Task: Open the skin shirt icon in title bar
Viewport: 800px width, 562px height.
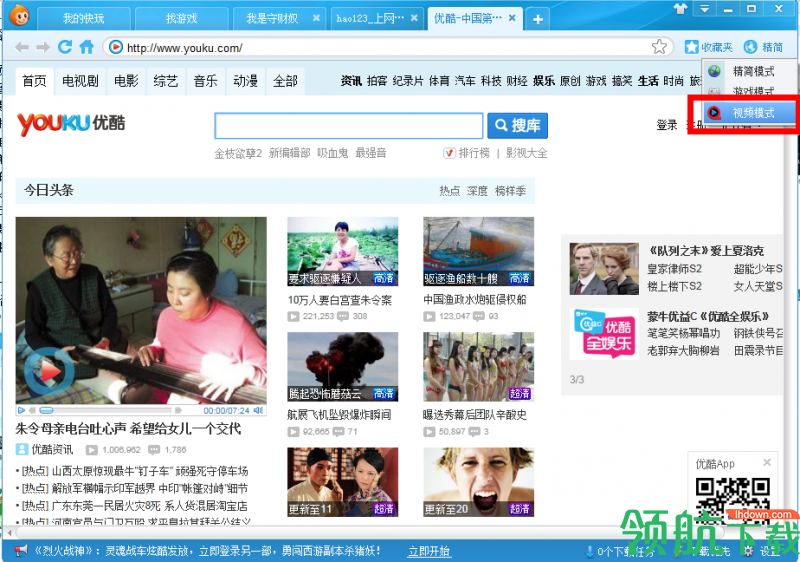Action: pos(680,9)
